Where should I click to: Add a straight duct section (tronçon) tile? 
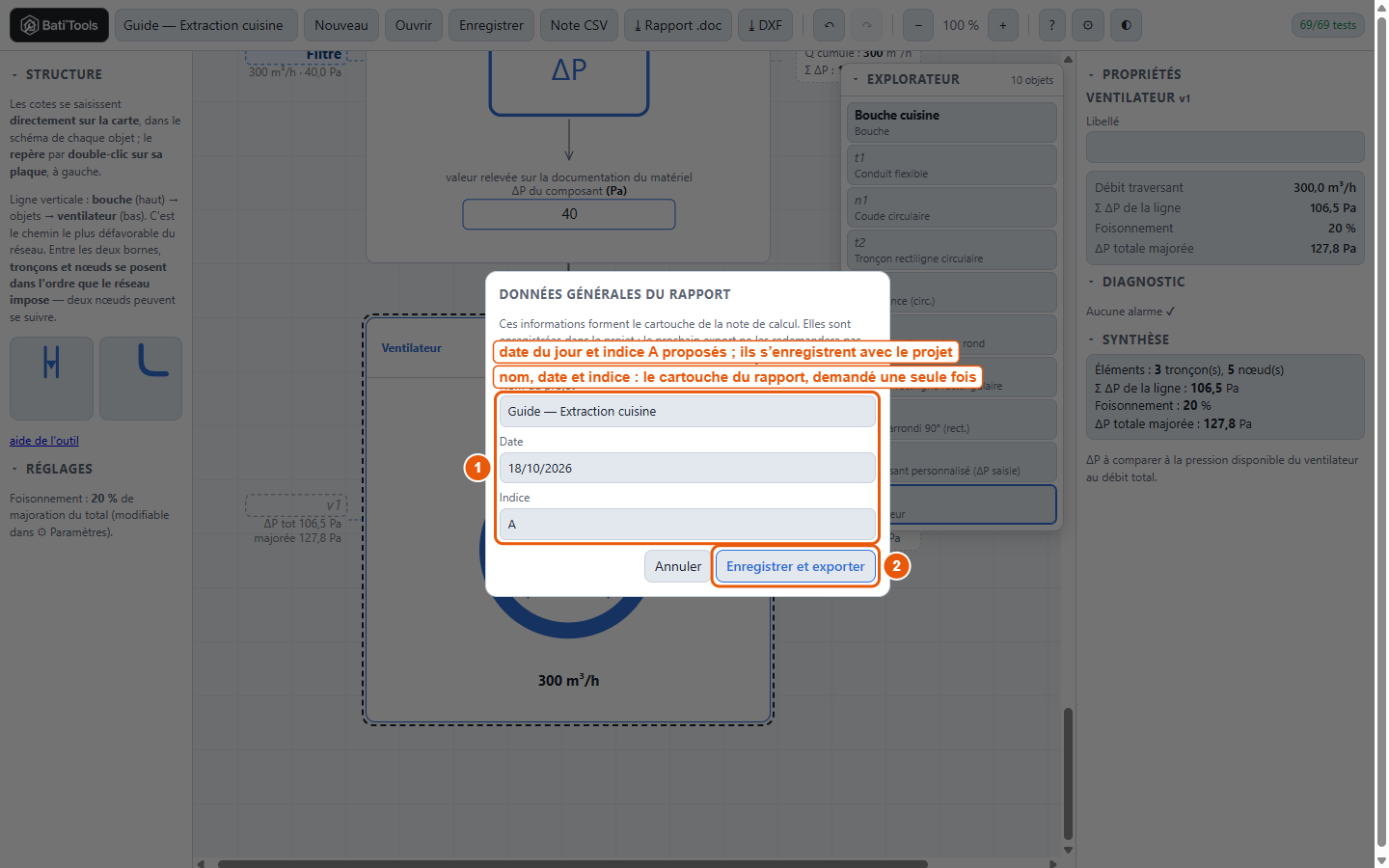[x=52, y=378]
